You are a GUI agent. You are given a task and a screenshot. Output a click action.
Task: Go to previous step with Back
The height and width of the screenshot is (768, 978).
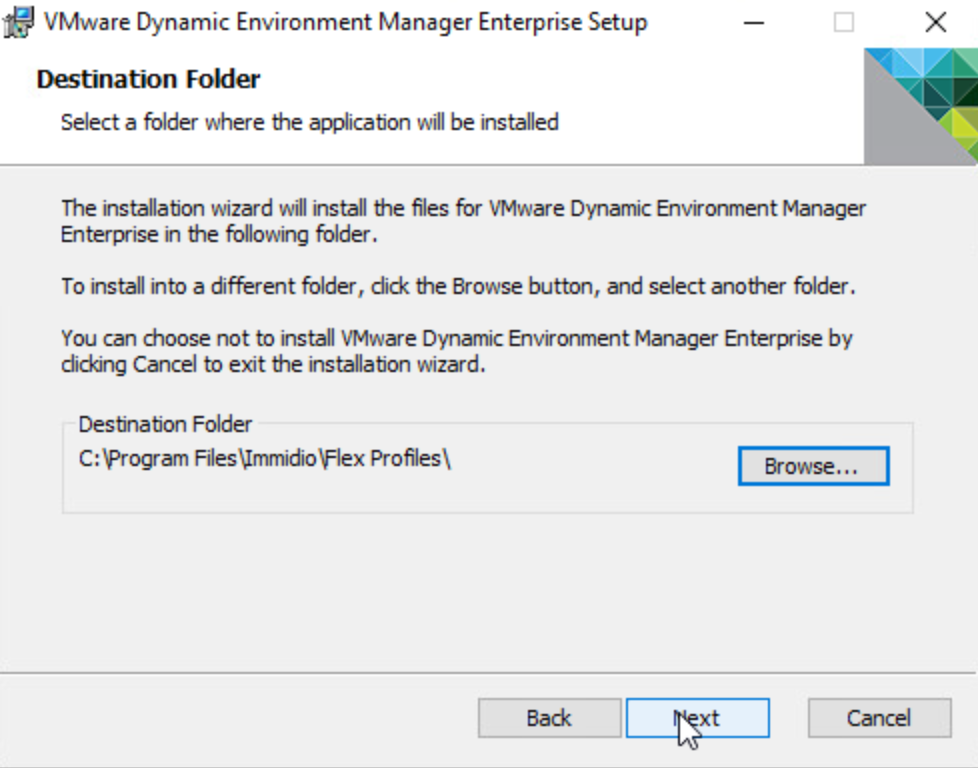click(549, 718)
